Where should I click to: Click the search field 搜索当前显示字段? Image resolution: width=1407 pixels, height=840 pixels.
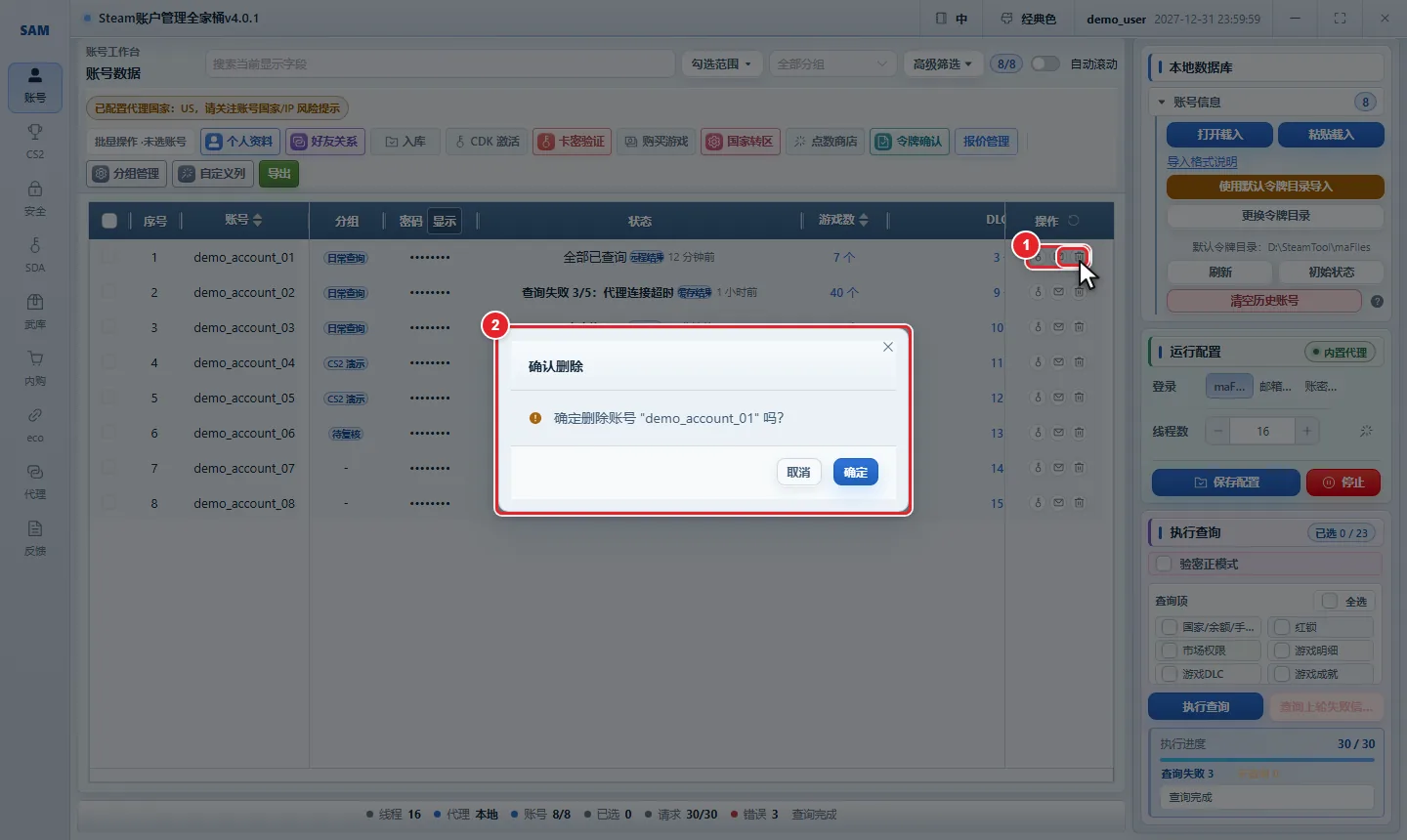[x=440, y=63]
